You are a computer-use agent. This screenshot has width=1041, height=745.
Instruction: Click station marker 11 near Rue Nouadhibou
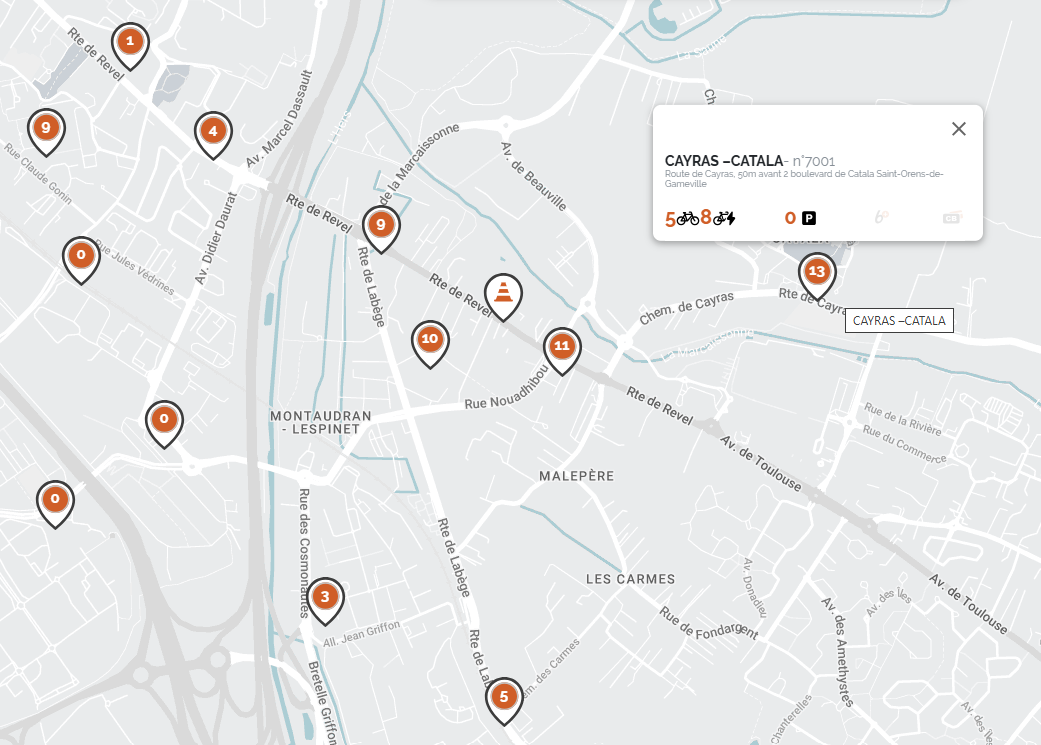[x=563, y=347]
